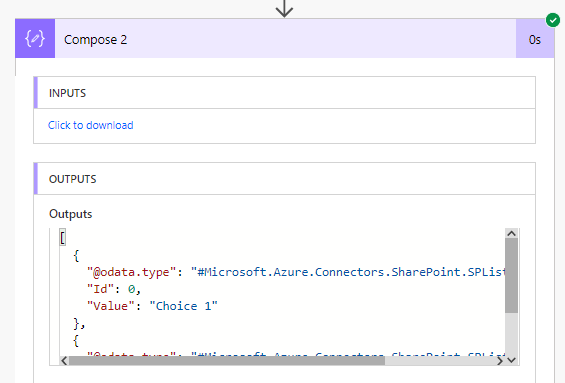
Task: Click scroll left arrow in outputs box
Action: pos(64,360)
